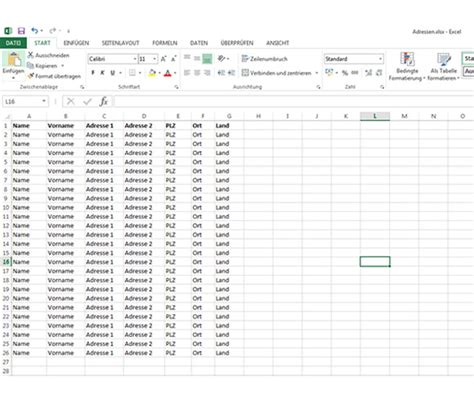Toggle underline (U) formatting

[x=113, y=73]
